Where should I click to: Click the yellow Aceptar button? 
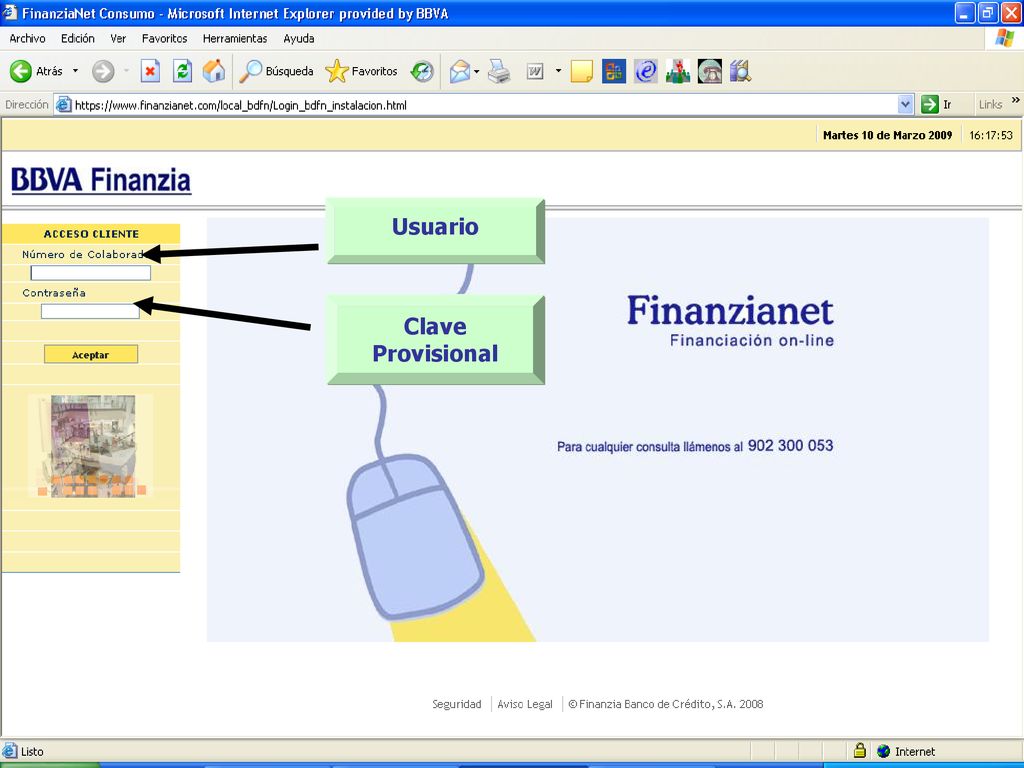[91, 355]
